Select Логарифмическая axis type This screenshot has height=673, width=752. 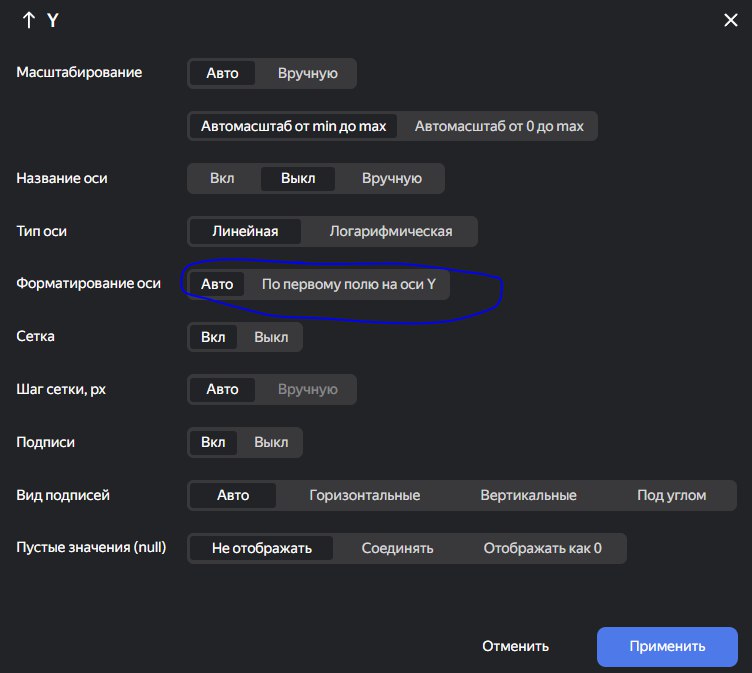(390, 231)
